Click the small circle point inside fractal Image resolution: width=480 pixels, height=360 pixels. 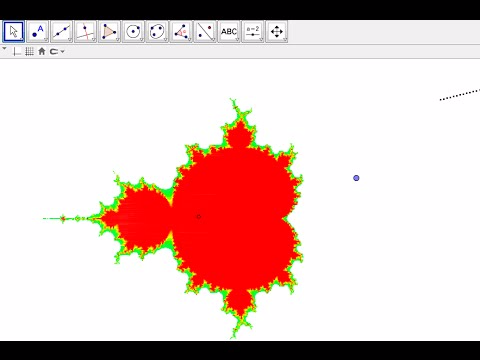pos(199,217)
